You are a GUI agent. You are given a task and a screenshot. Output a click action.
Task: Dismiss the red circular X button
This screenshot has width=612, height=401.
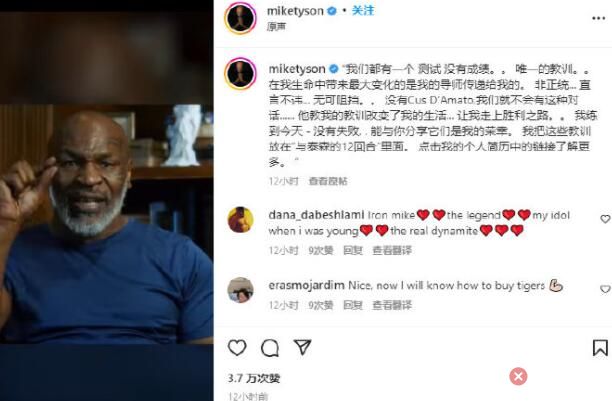point(518,376)
